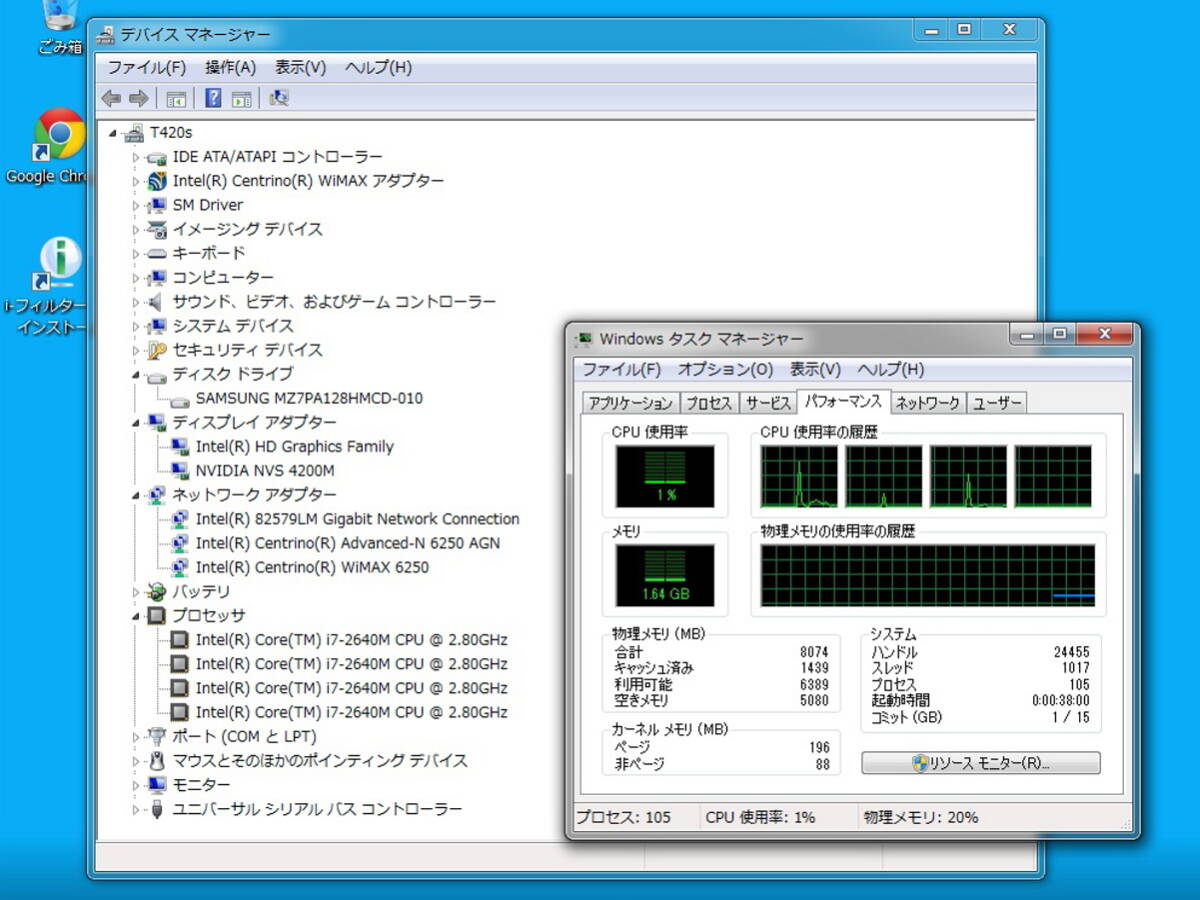The image size is (1200, 900).
Task: Expand the IDE ATA/ATAPI コントローラー node
Action: [137, 157]
